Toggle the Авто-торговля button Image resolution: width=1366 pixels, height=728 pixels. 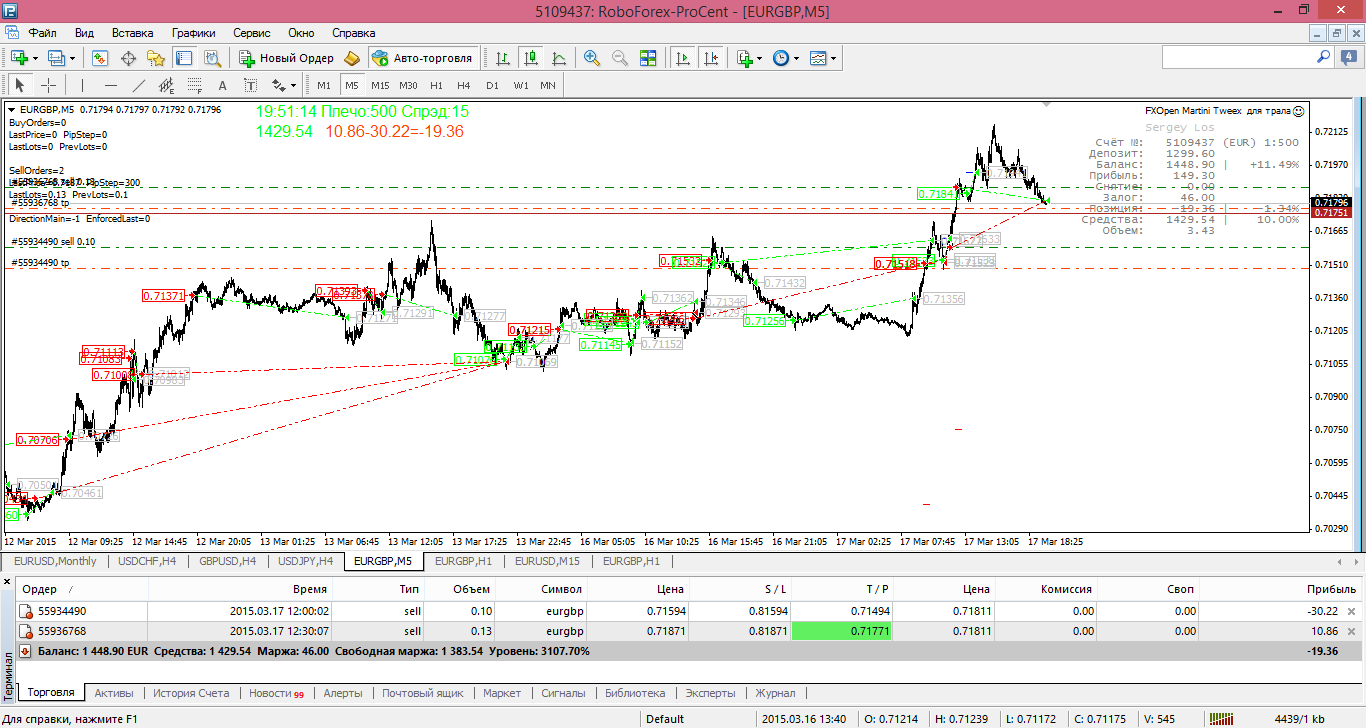[422, 58]
